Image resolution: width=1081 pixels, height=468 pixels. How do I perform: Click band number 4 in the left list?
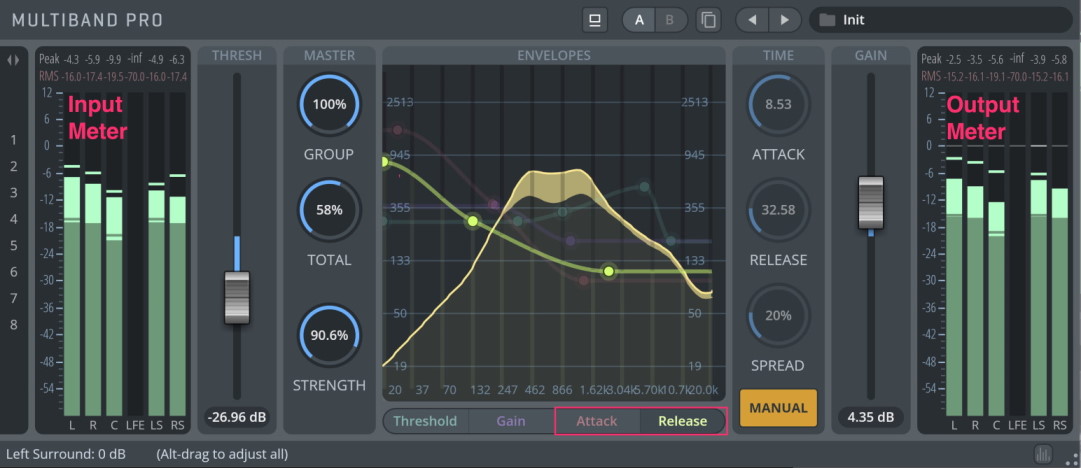pyautogui.click(x=13, y=219)
